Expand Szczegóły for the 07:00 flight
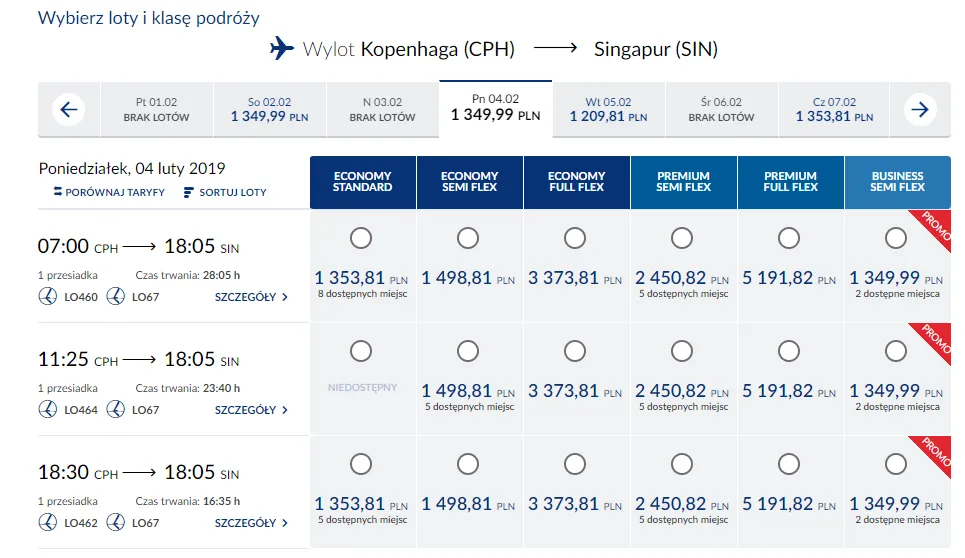The image size is (965, 558). (251, 297)
